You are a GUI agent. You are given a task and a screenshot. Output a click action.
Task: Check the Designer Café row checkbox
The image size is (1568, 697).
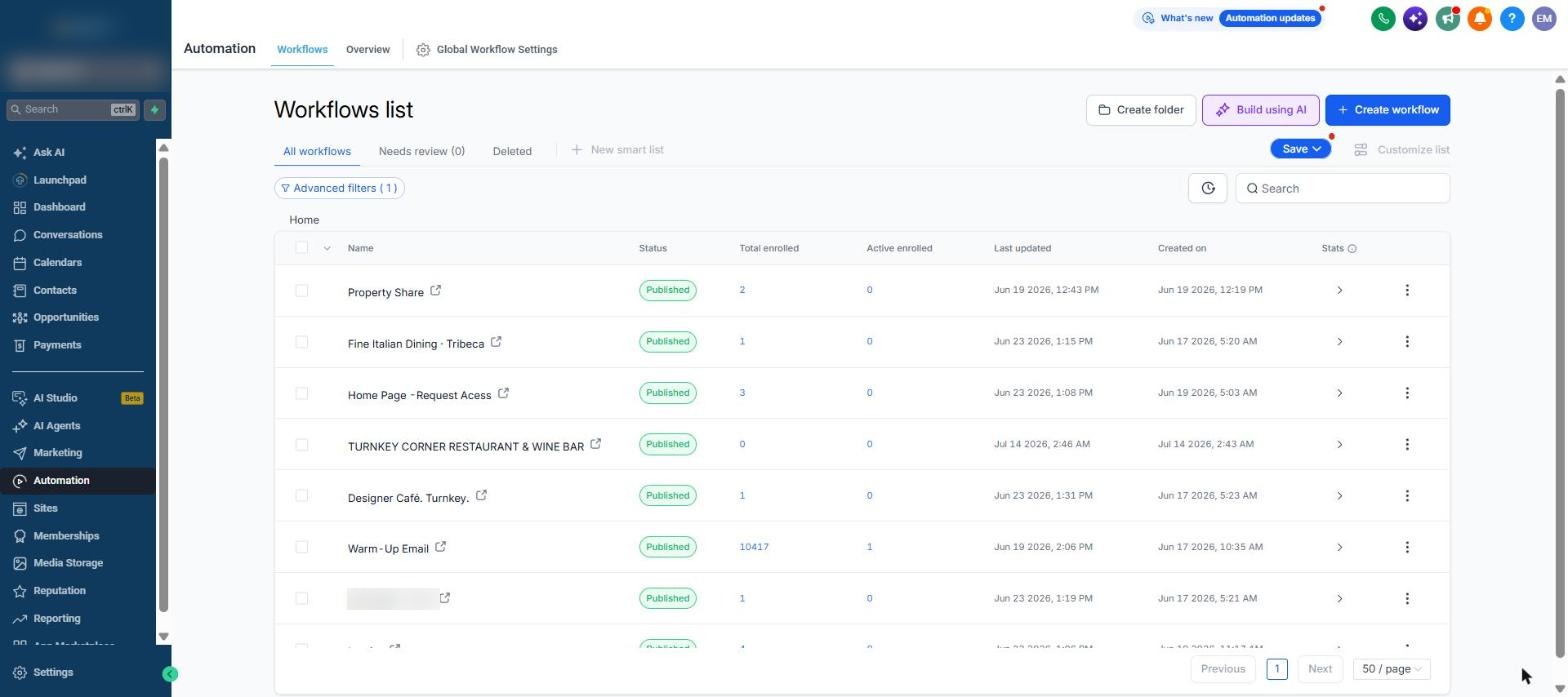[x=301, y=495]
